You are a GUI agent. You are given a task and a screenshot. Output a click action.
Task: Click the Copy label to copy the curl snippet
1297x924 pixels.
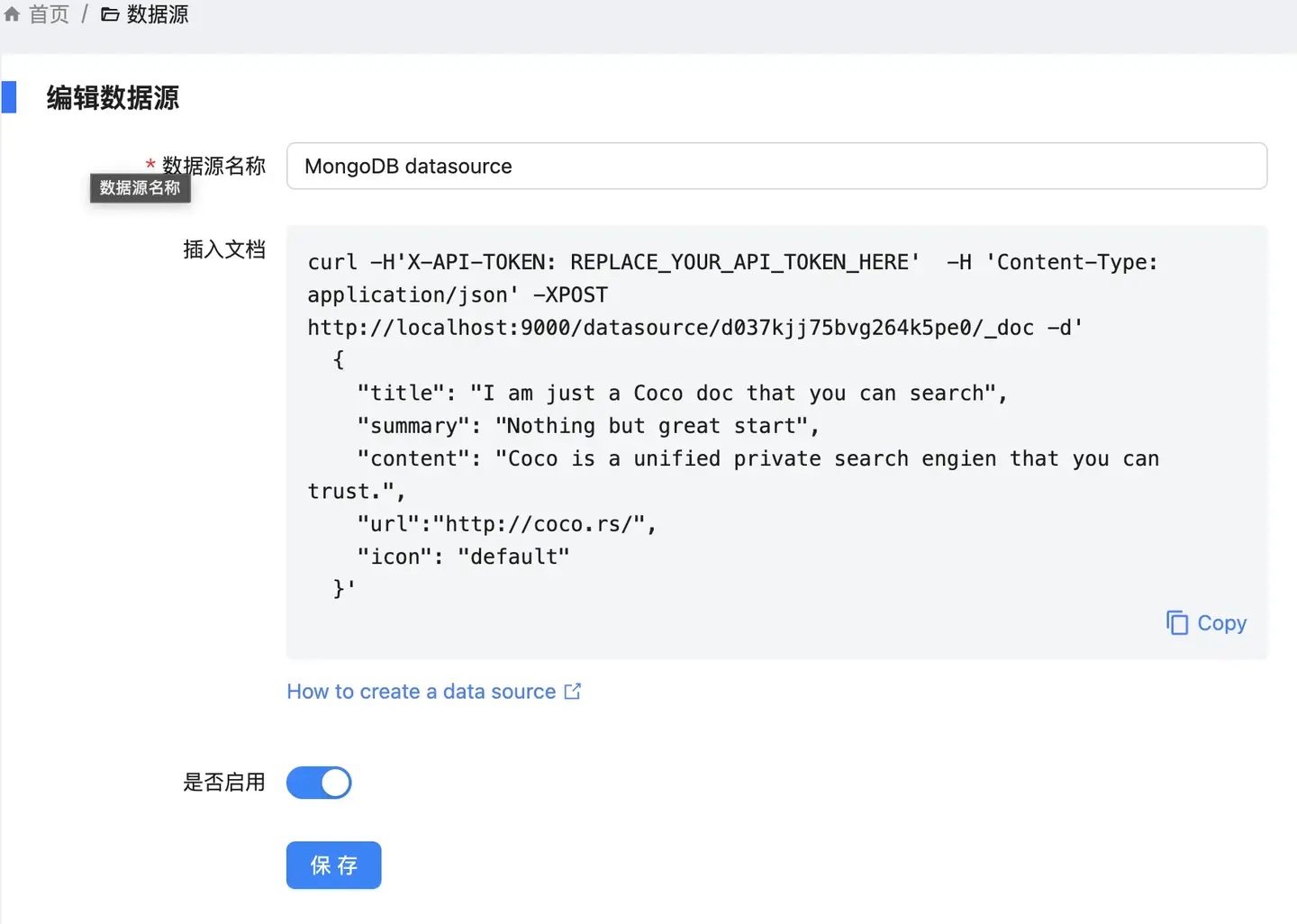[1222, 622]
